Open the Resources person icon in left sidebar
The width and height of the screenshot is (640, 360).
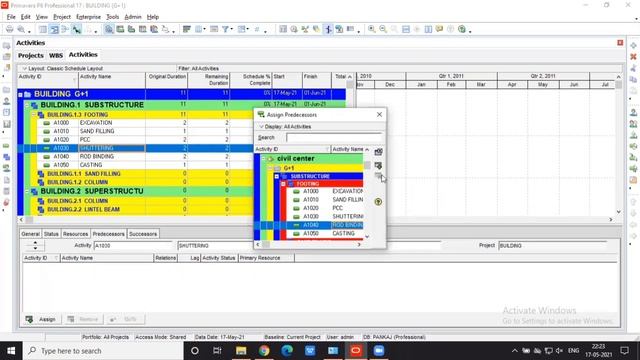[7, 101]
